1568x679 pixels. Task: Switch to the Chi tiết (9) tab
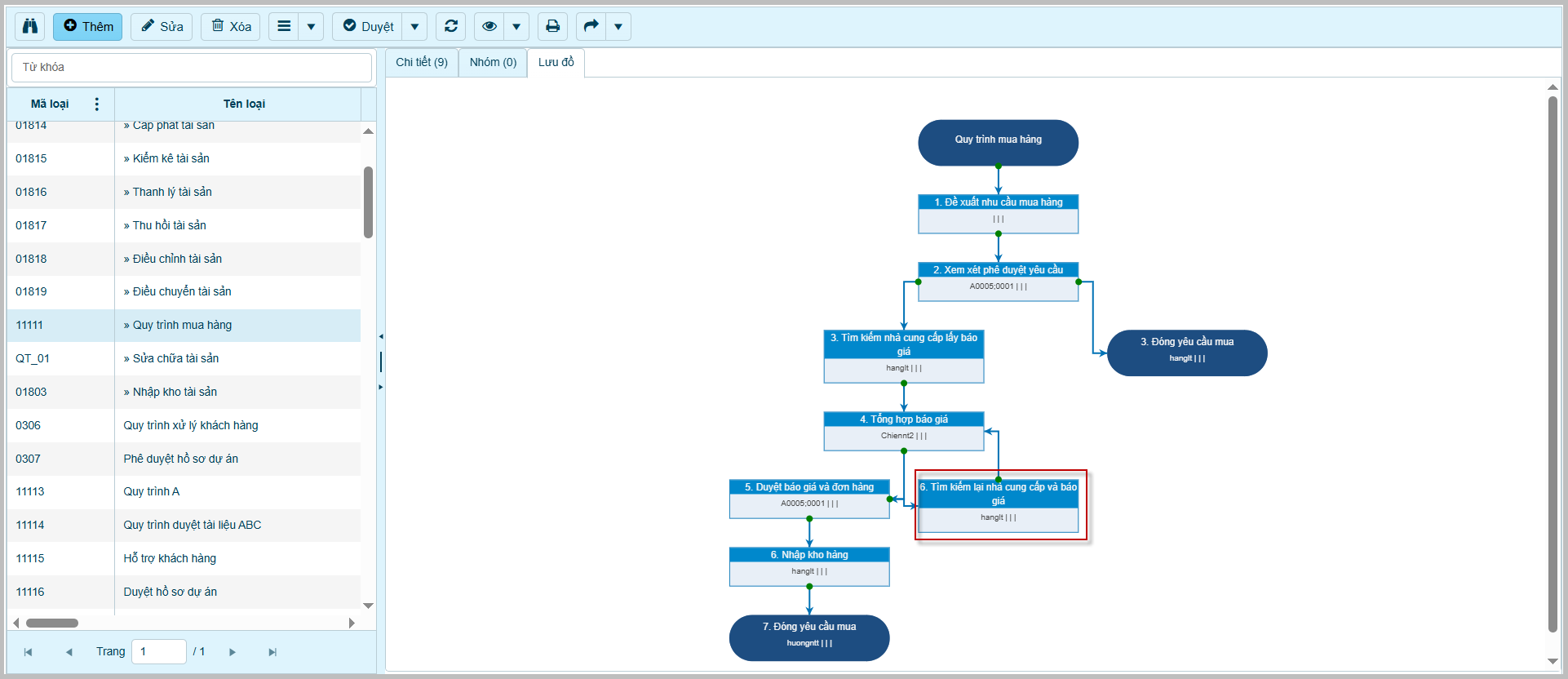coord(422,62)
